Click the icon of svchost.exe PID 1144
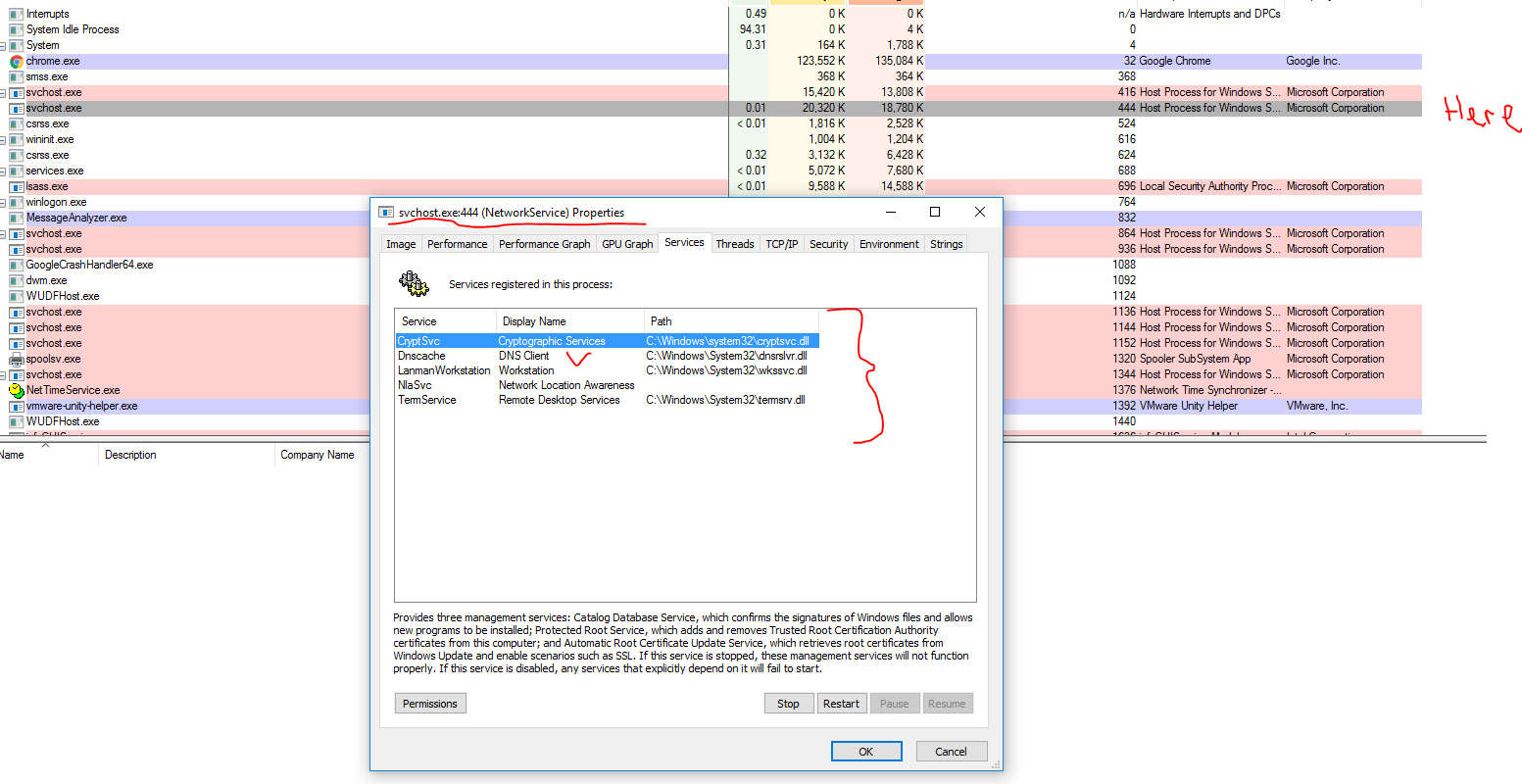The width and height of the screenshot is (1522, 784). coord(17,327)
